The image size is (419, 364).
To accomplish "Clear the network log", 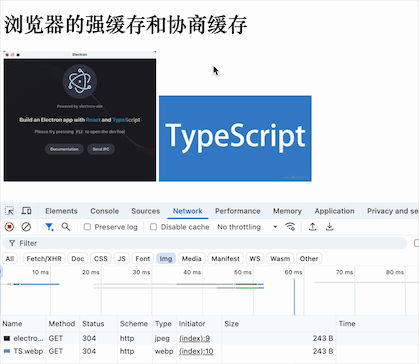I will (x=26, y=227).
